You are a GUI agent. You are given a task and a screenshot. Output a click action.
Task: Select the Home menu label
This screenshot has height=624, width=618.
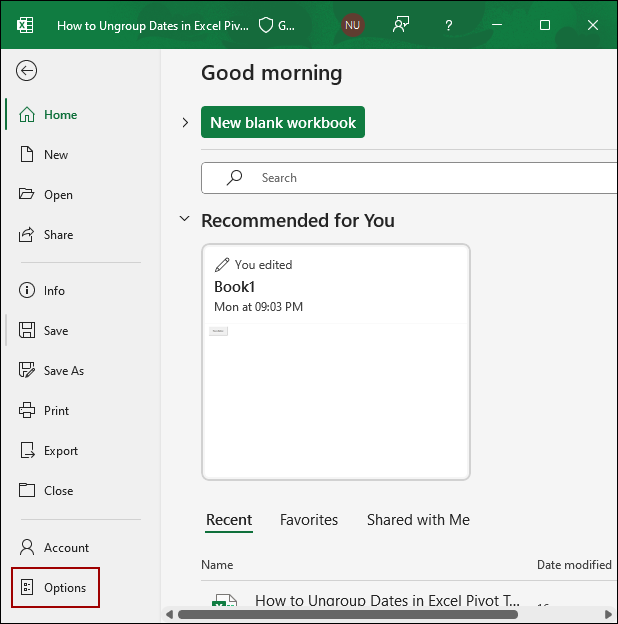coord(60,115)
